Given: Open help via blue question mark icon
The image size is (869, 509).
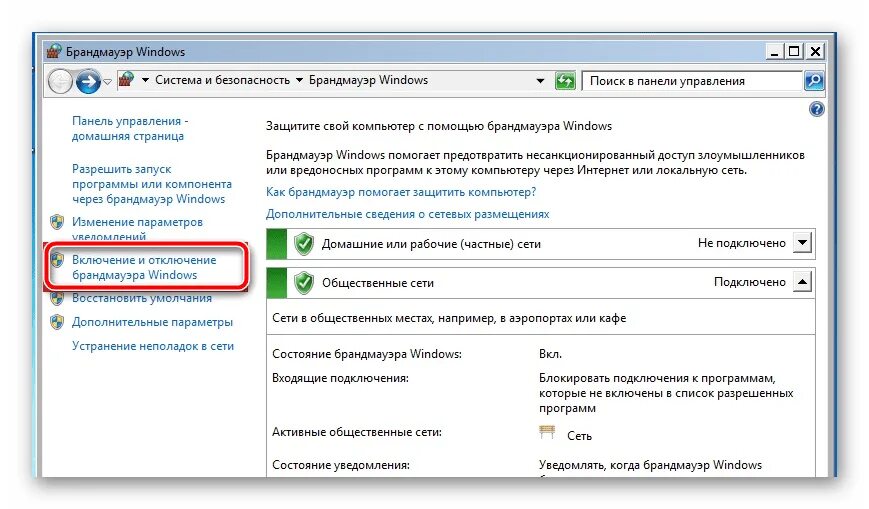Looking at the screenshot, I should (x=816, y=109).
